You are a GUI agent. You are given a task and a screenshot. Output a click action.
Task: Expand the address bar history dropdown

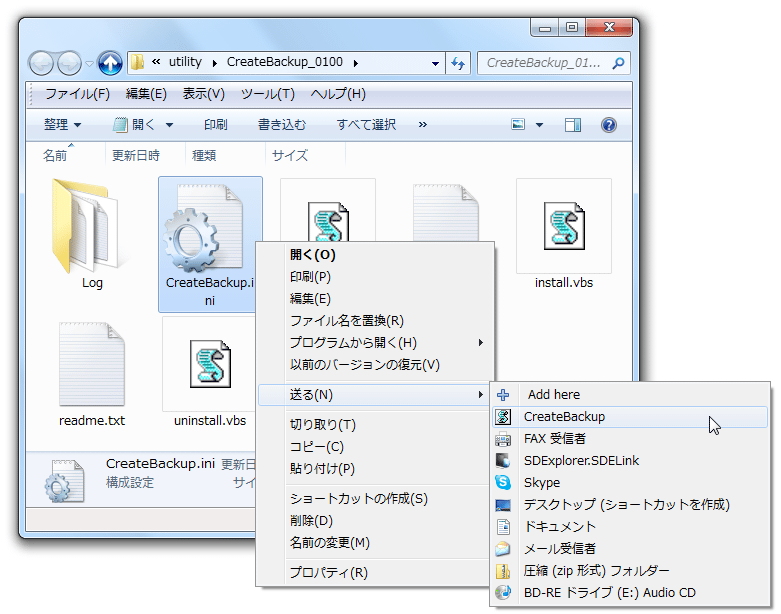coord(435,63)
